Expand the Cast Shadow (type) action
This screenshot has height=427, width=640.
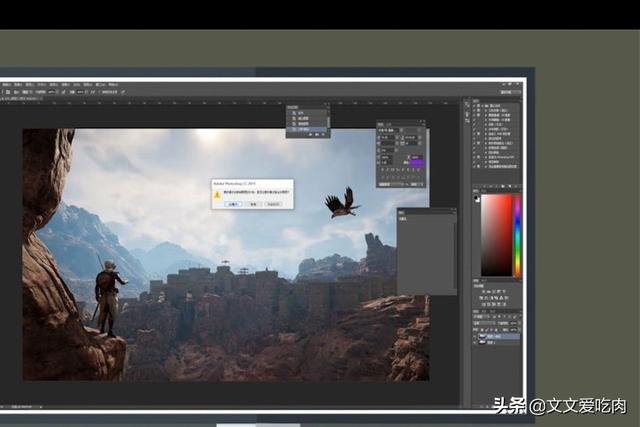click(486, 125)
